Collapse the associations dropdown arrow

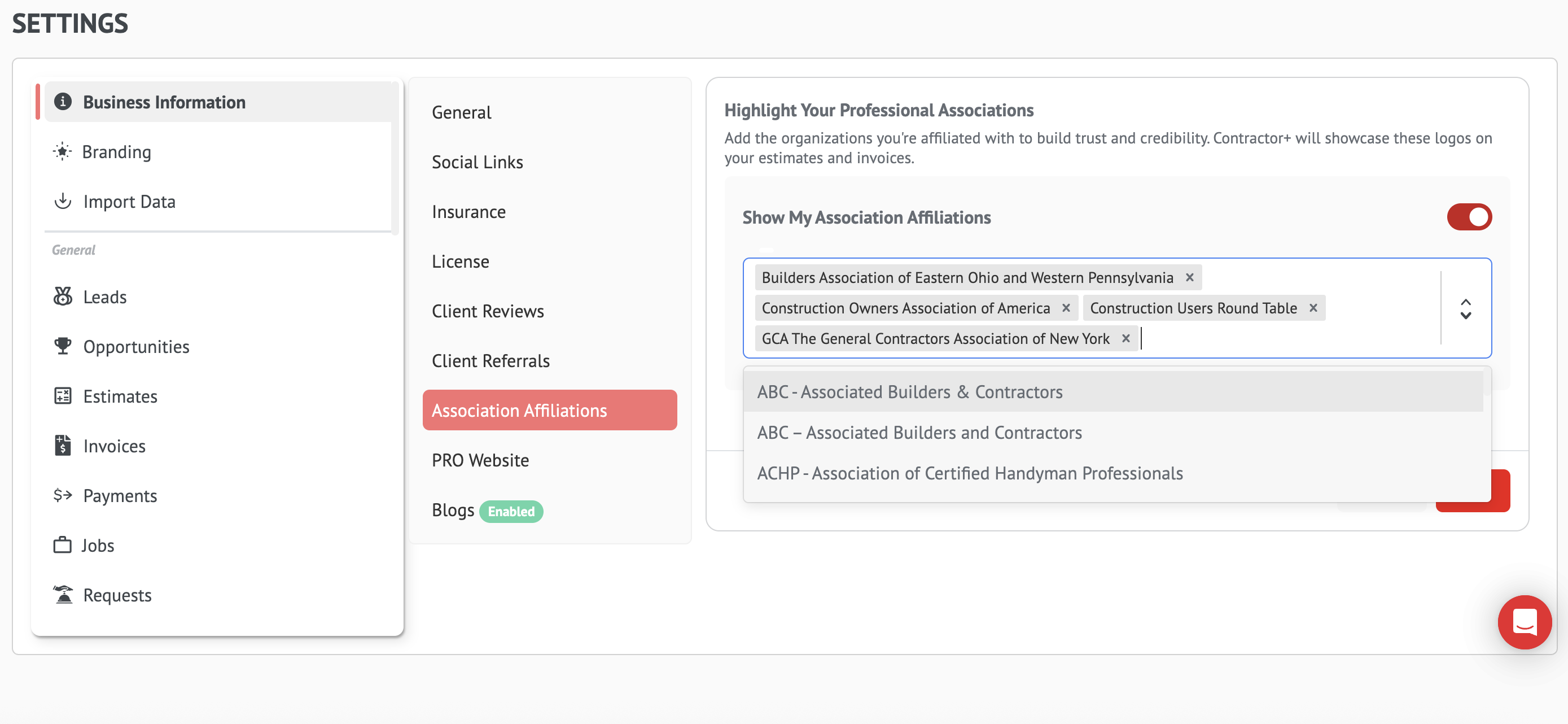click(1466, 309)
